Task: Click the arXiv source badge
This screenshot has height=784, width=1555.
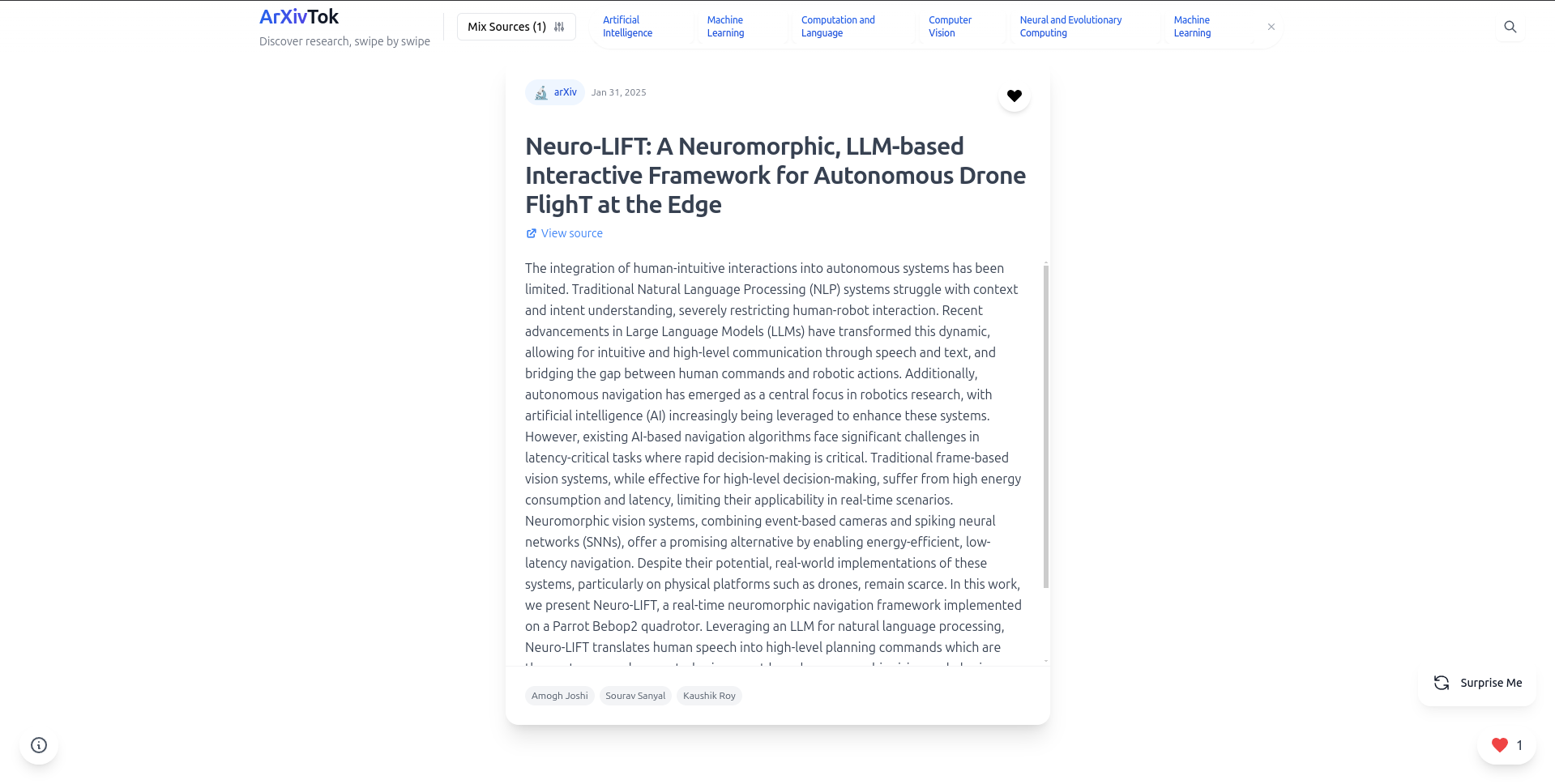Action: (555, 92)
